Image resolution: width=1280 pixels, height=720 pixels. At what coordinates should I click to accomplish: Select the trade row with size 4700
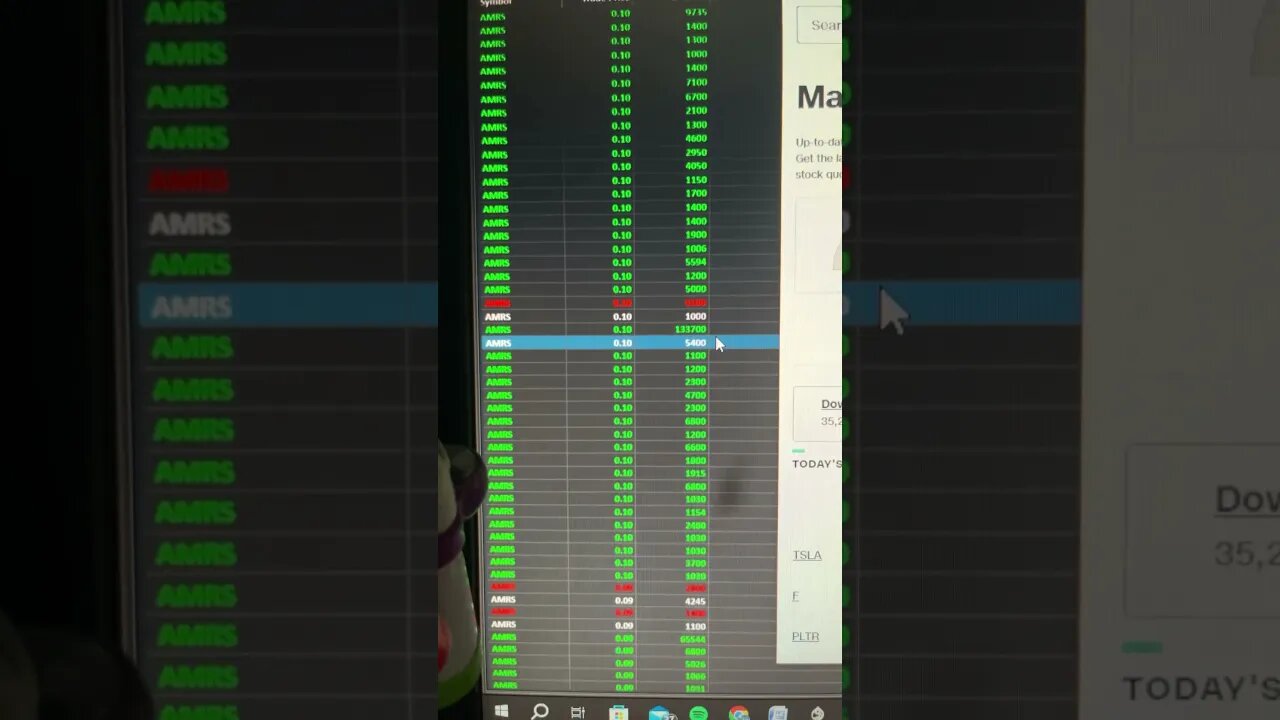pos(630,395)
